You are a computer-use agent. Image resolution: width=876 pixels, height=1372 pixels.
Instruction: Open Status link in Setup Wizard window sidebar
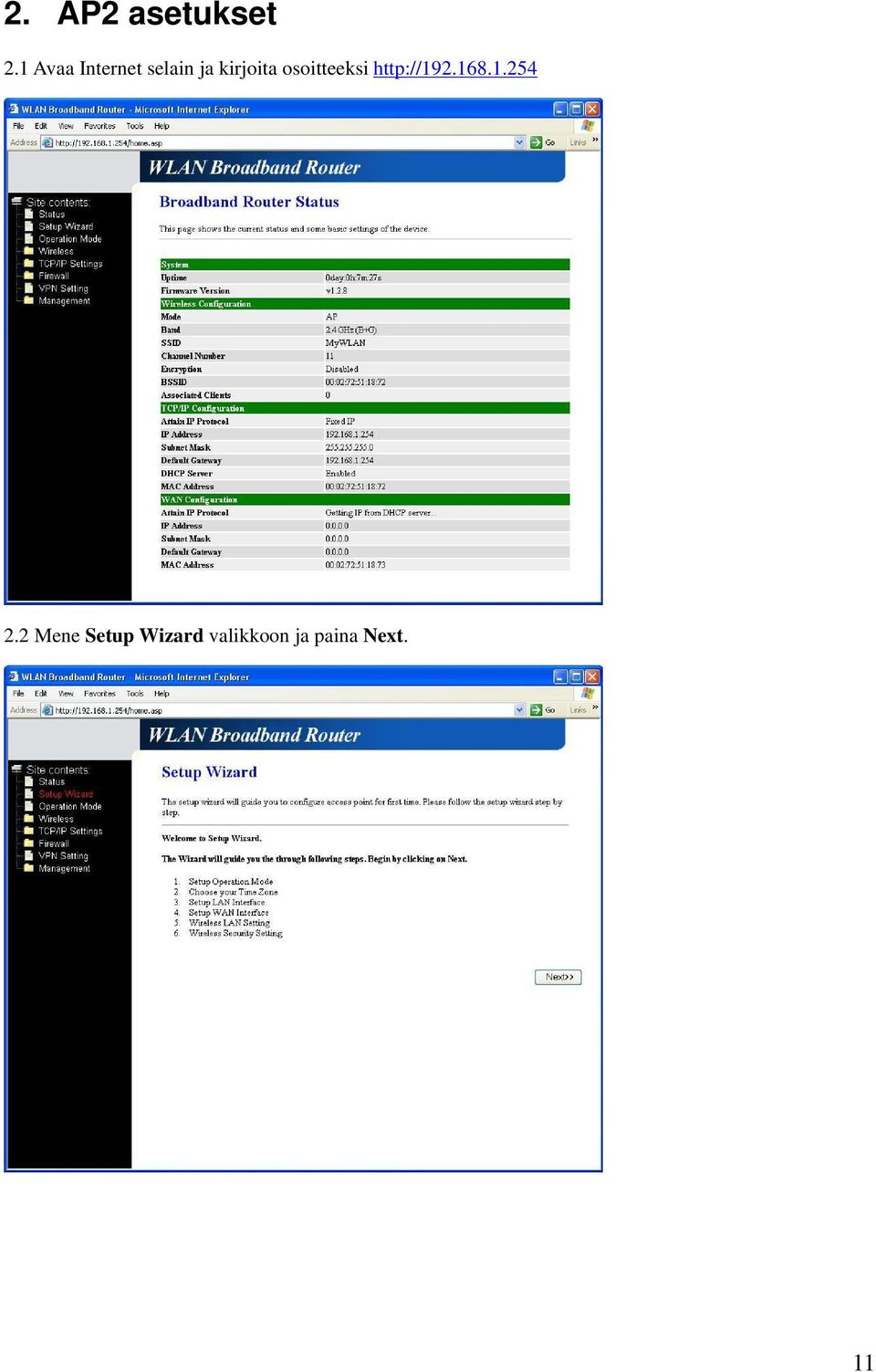[52, 782]
